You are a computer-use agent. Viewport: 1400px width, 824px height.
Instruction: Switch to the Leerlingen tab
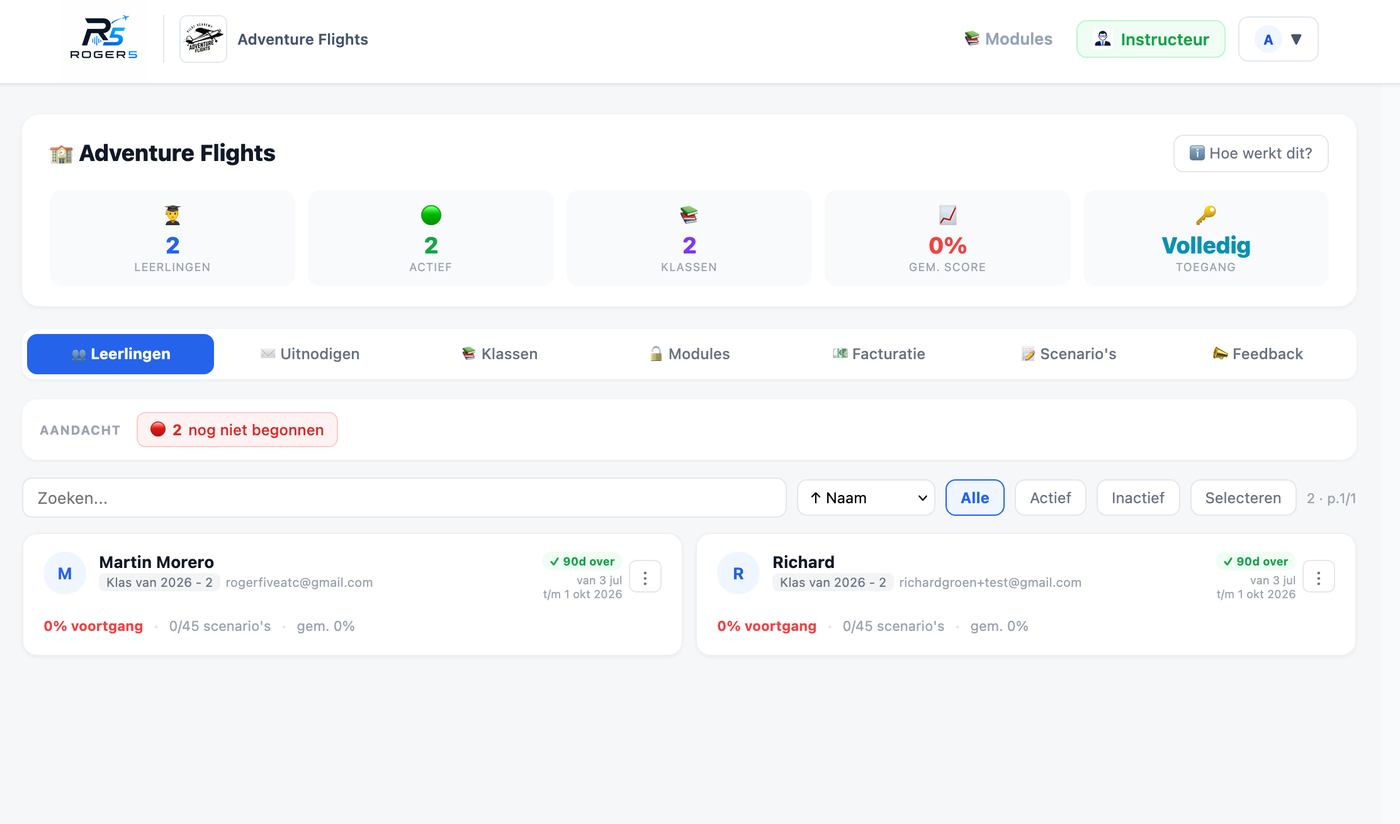point(120,354)
